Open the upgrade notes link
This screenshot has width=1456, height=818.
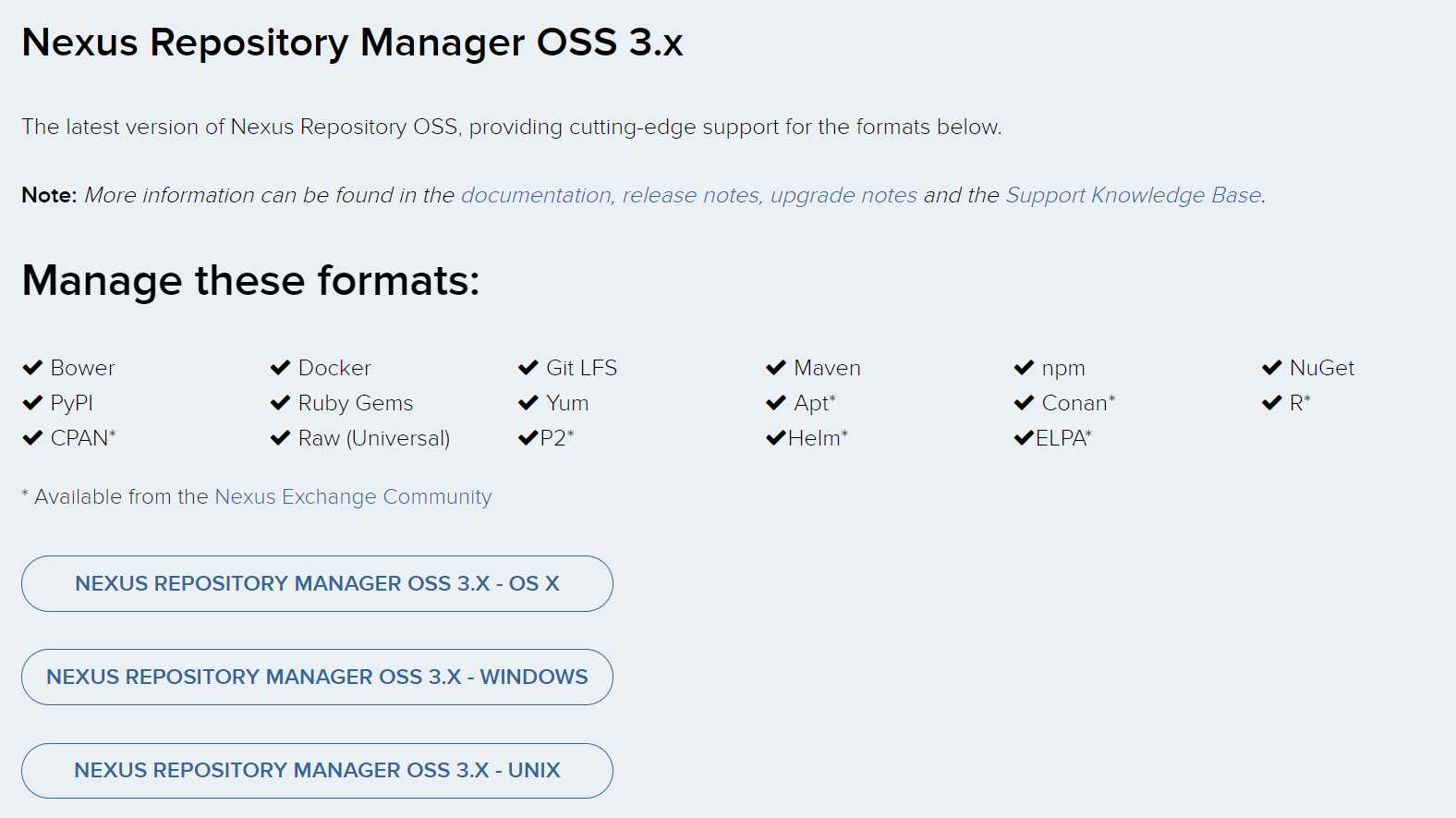click(x=843, y=195)
